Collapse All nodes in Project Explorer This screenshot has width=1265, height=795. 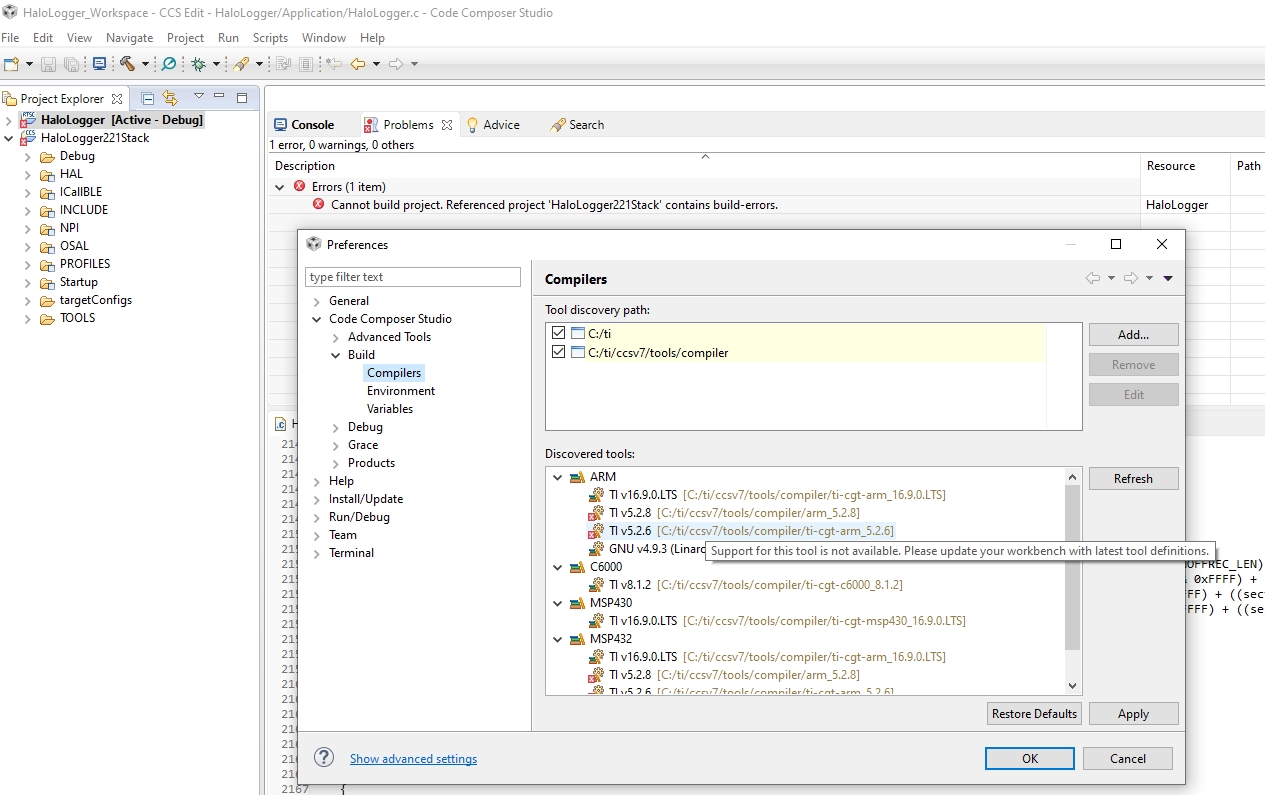147,97
